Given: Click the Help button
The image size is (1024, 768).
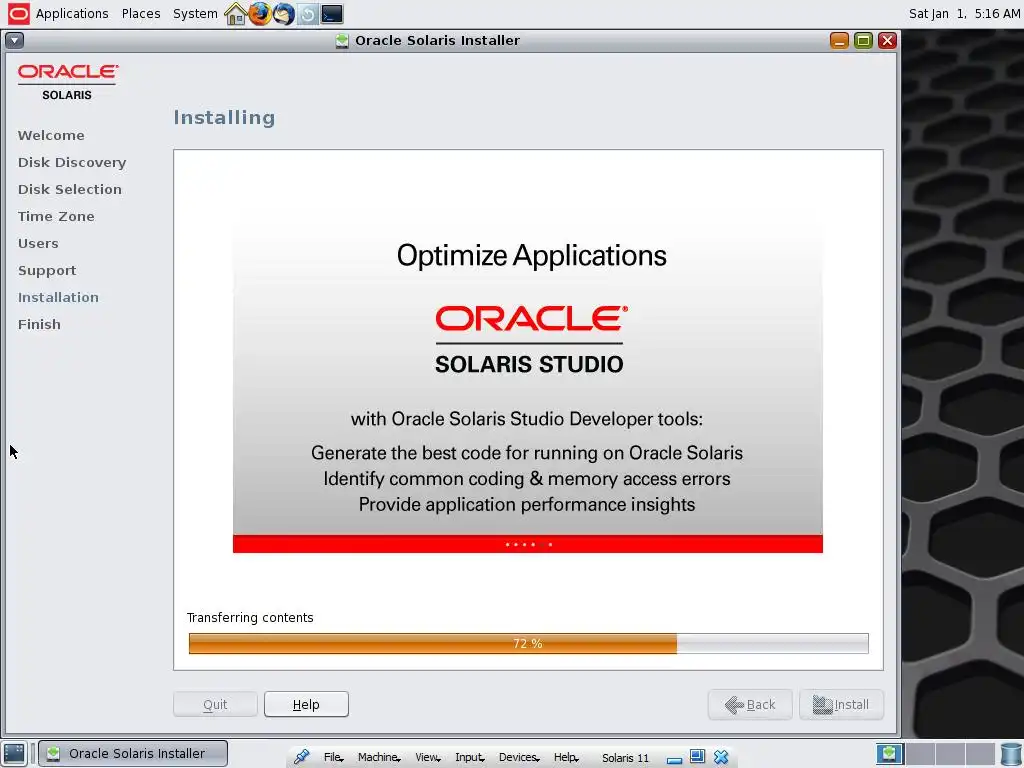Looking at the screenshot, I should pyautogui.click(x=306, y=705).
